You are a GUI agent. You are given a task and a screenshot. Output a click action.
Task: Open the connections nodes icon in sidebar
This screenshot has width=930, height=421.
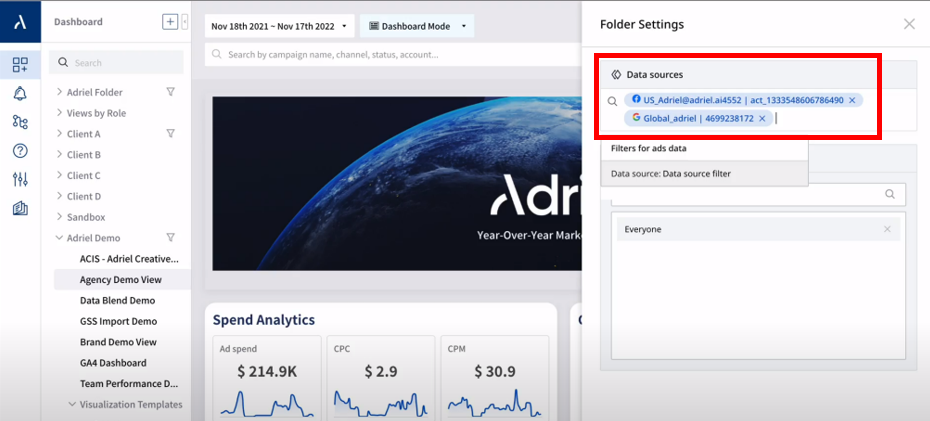coord(20,122)
